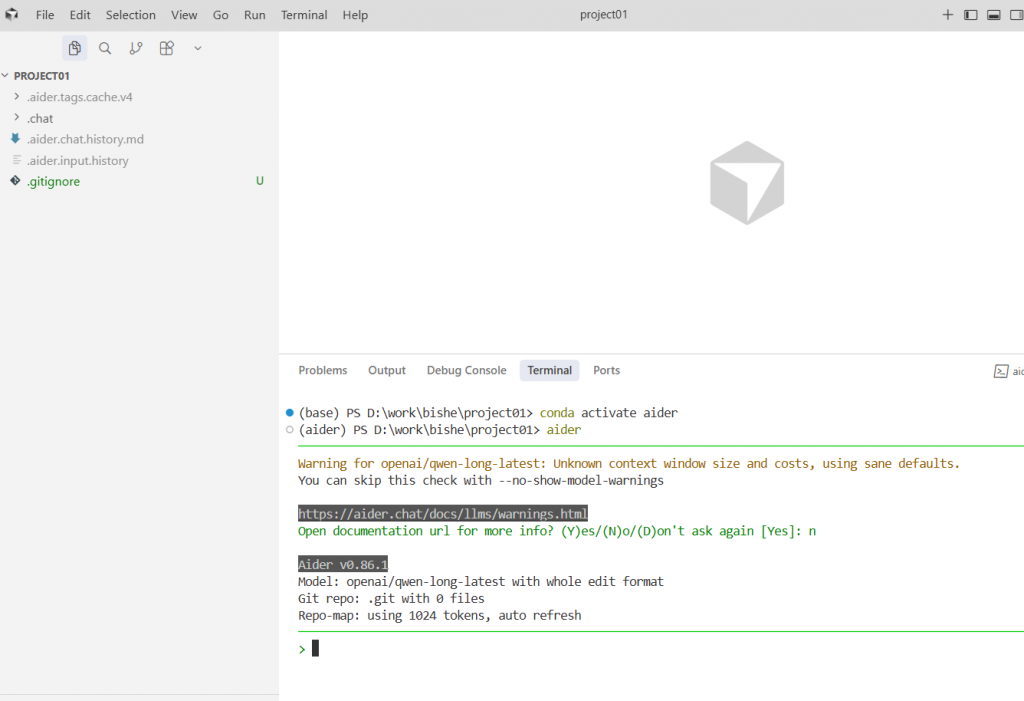
Task: Click the terminal shell icon at right
Action: click(1000, 371)
